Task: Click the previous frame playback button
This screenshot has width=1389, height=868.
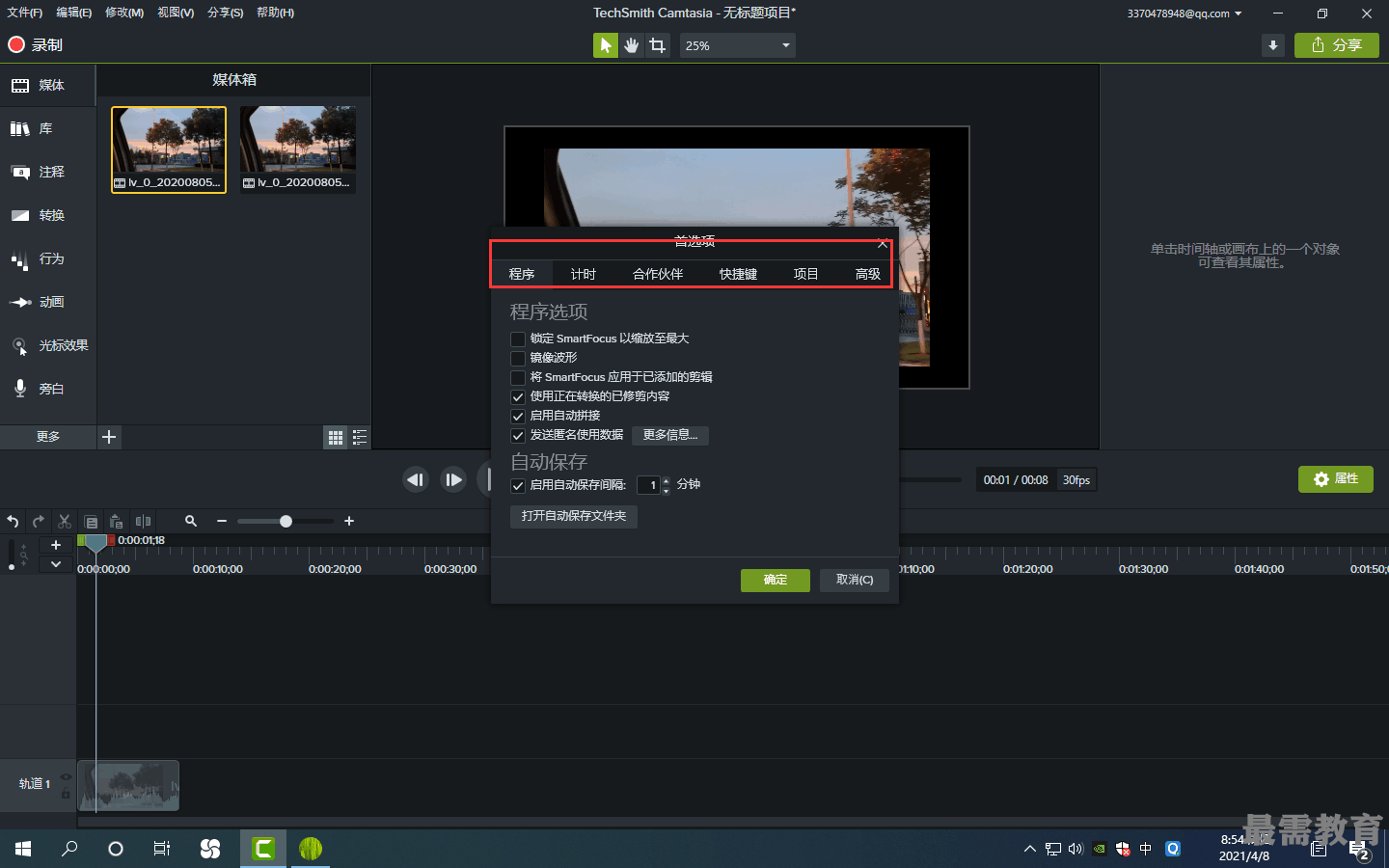Action: pyautogui.click(x=416, y=479)
